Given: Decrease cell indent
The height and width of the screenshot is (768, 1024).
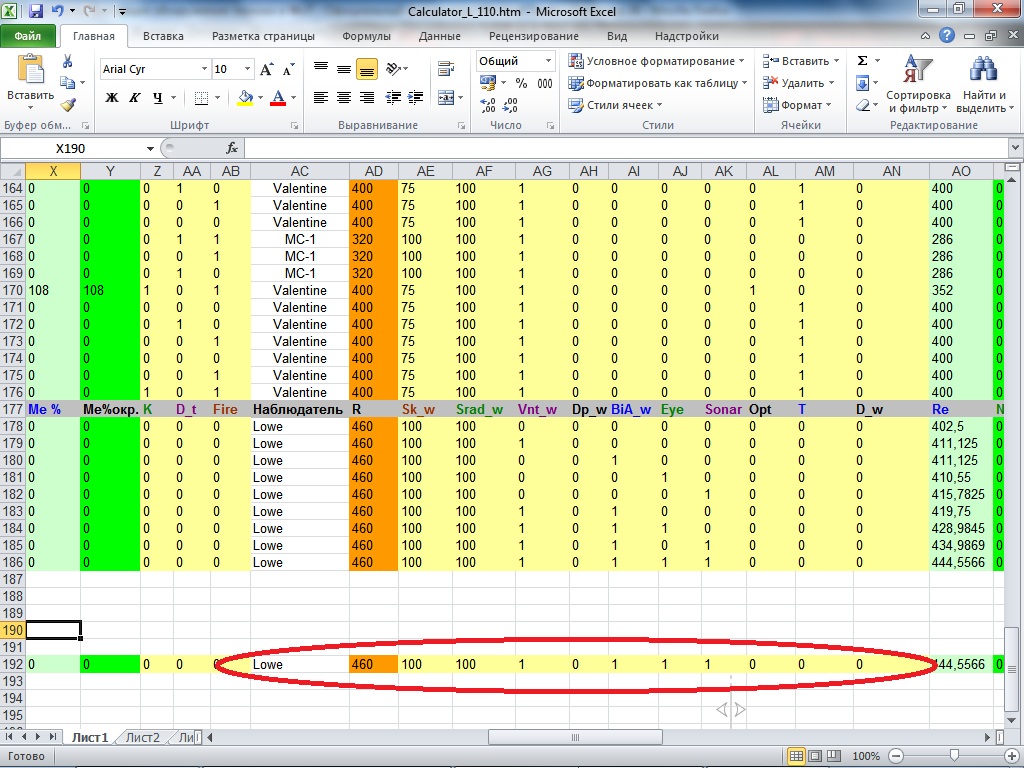Looking at the screenshot, I should click(x=393, y=98).
